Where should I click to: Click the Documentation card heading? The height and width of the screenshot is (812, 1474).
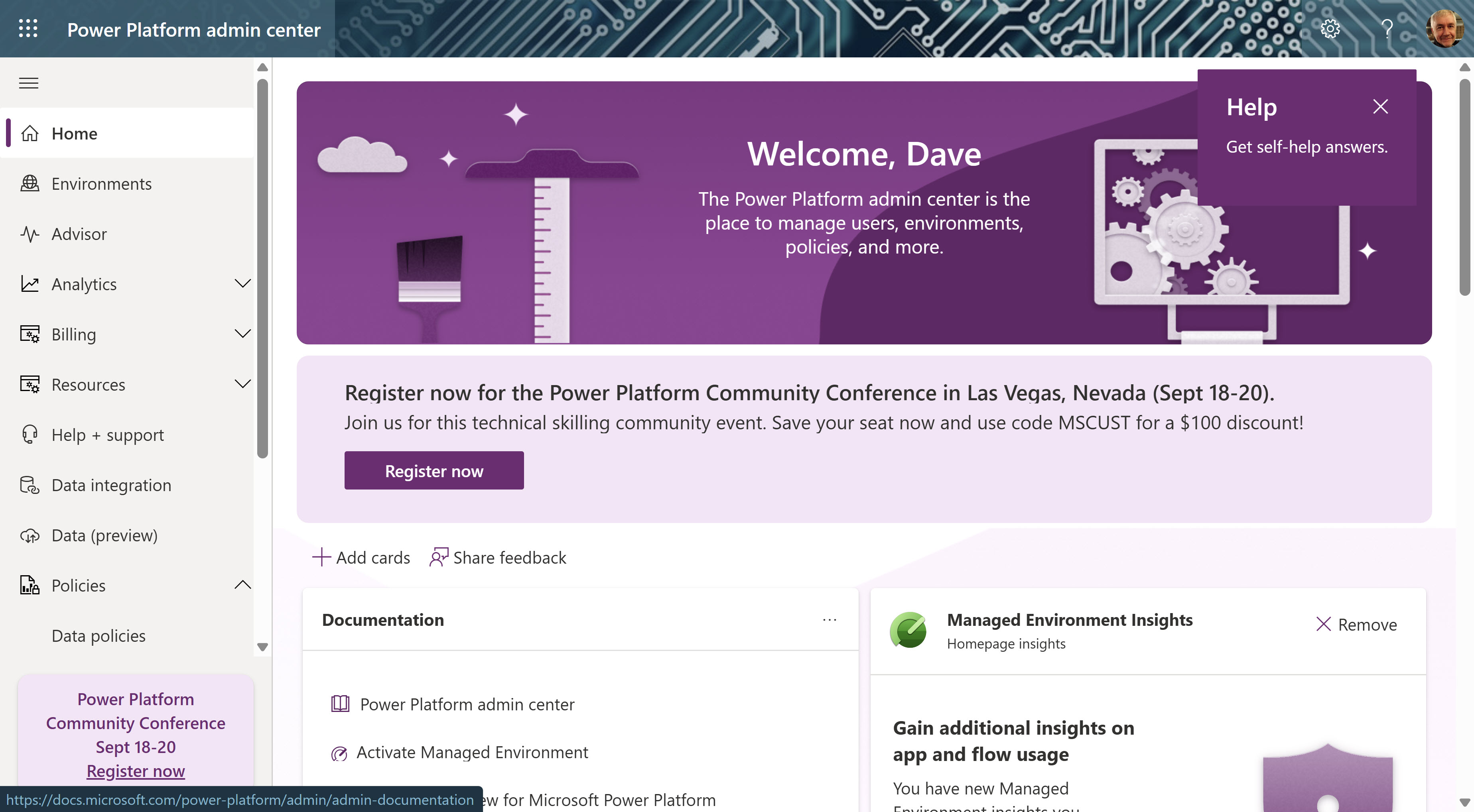383,620
